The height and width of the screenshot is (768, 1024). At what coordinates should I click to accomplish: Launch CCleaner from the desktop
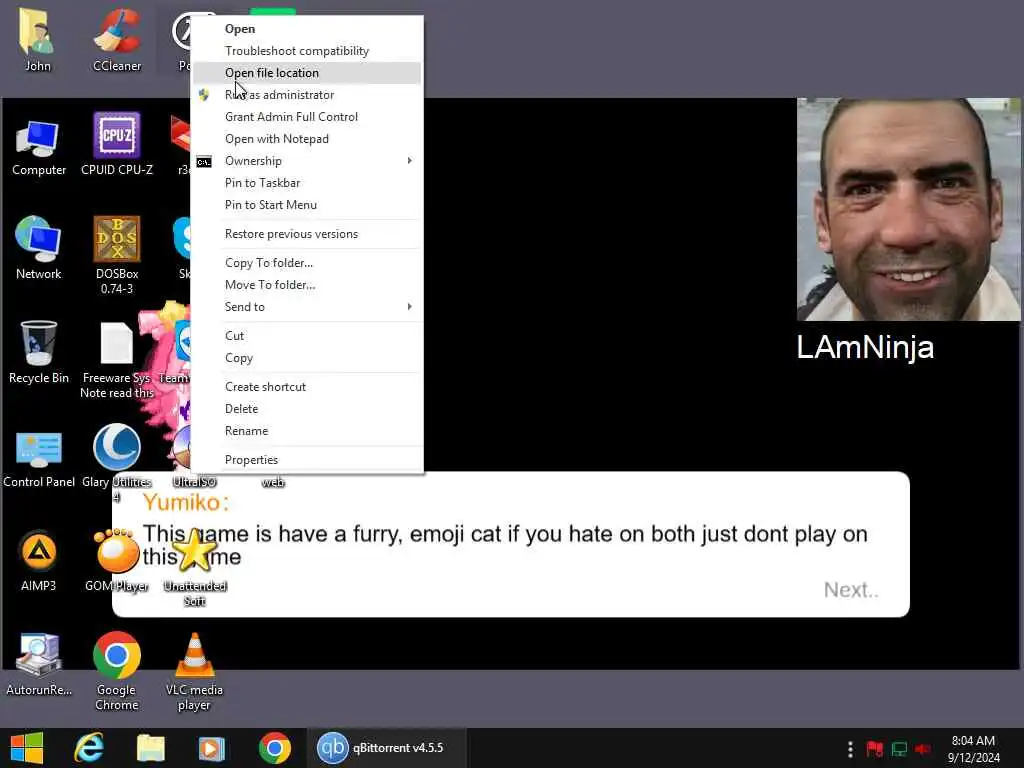pyautogui.click(x=117, y=39)
